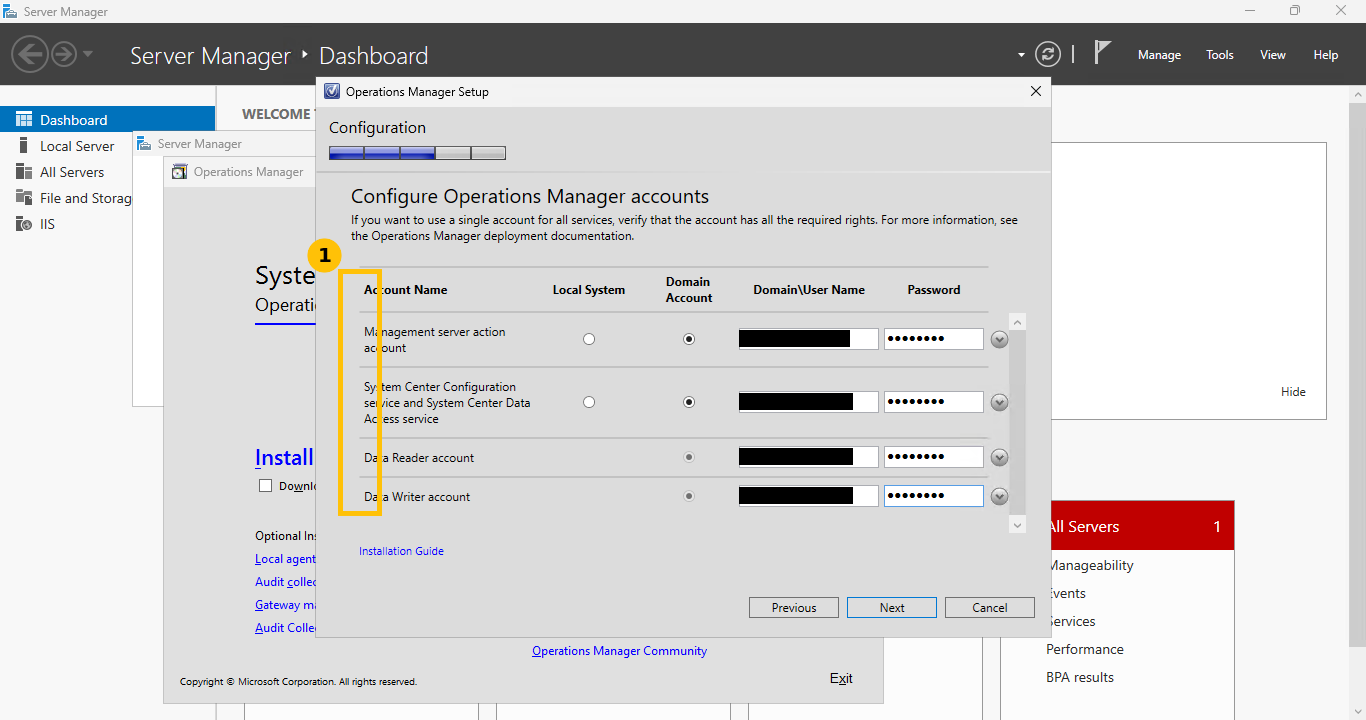Click the setup Configuration progress bar
Screen dimensions: 1366x720
[417, 153]
